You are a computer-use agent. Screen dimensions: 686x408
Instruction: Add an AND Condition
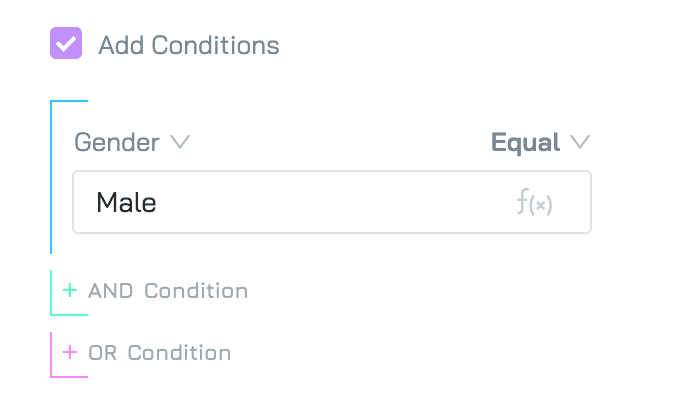[x=155, y=291]
